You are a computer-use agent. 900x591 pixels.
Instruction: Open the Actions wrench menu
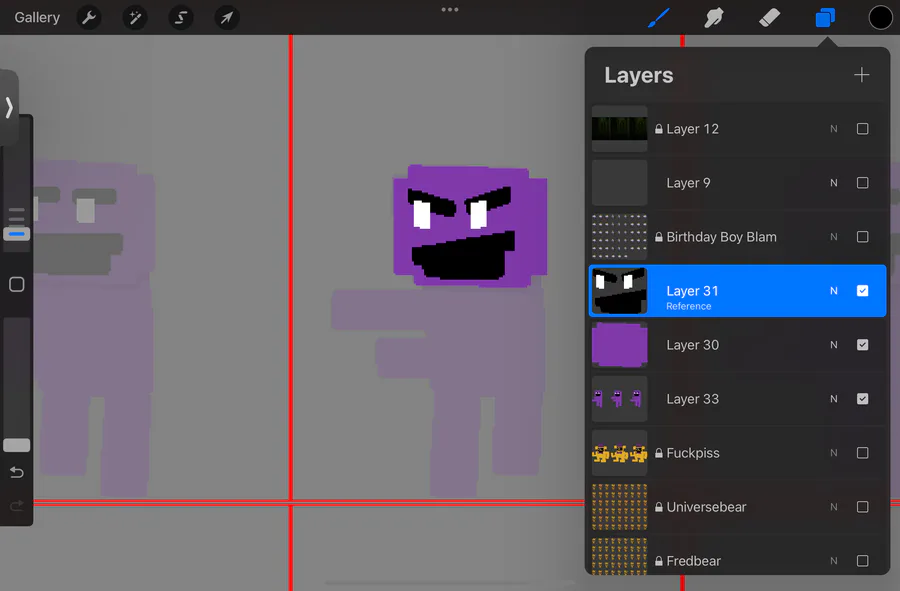click(x=89, y=18)
